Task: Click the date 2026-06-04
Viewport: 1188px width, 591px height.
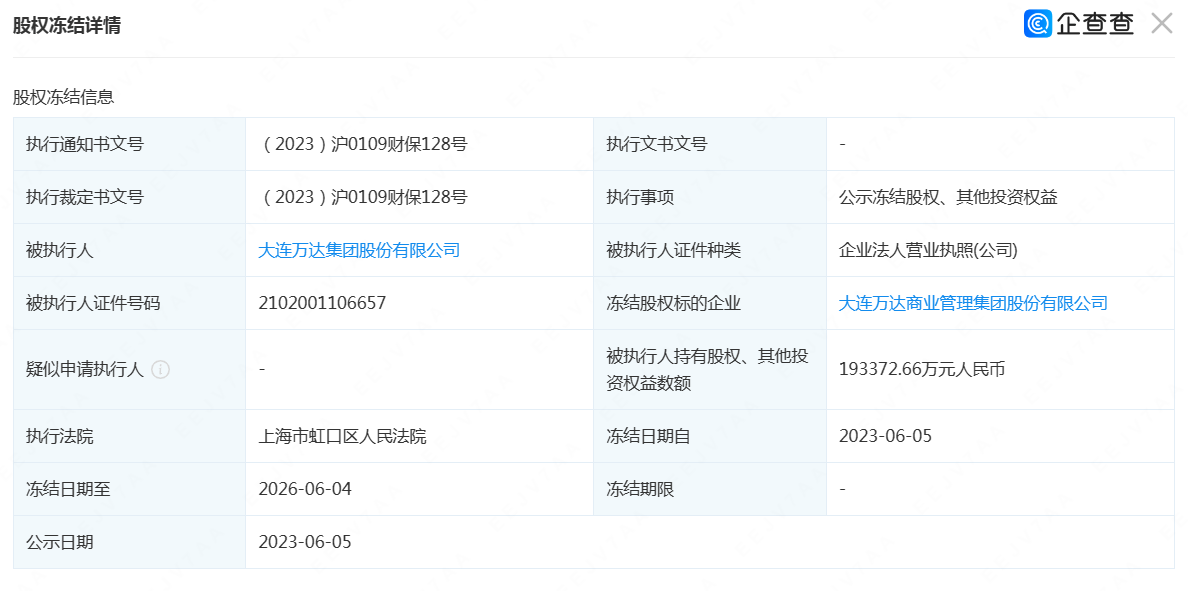Action: click(305, 489)
